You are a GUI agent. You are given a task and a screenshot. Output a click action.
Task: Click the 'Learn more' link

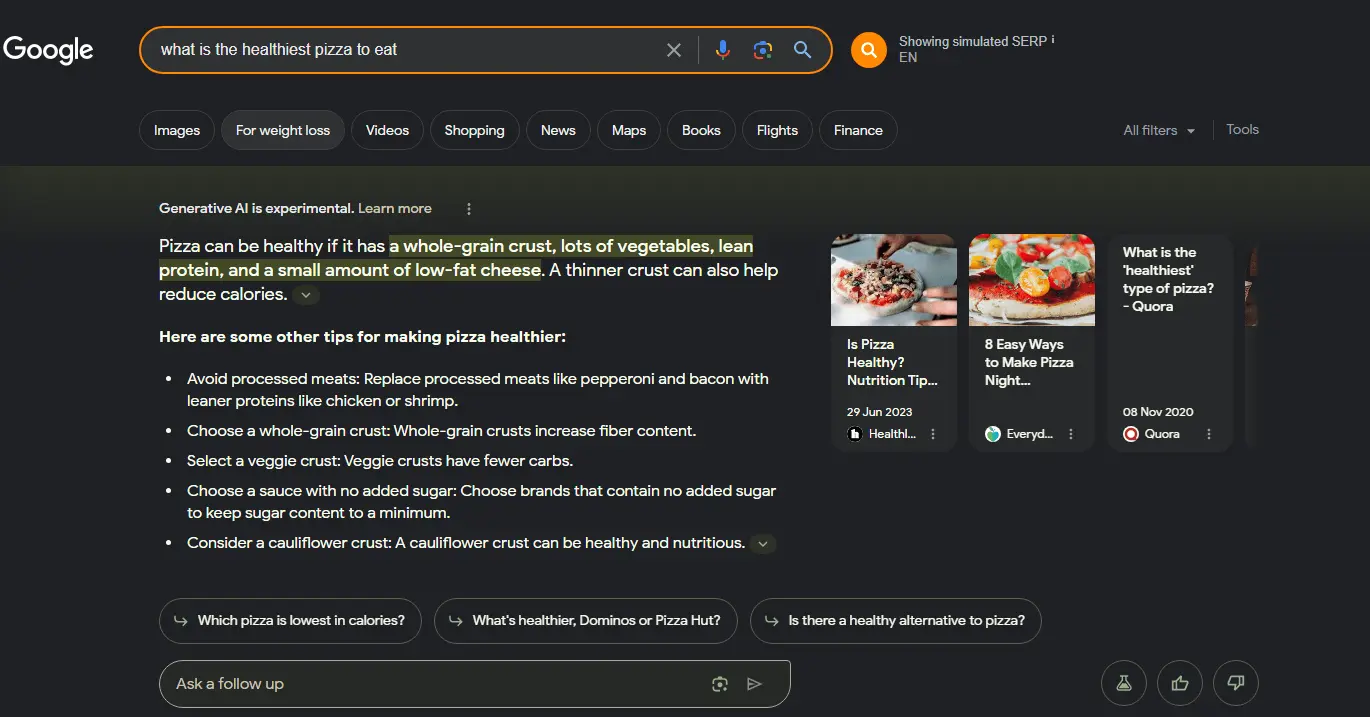point(395,209)
